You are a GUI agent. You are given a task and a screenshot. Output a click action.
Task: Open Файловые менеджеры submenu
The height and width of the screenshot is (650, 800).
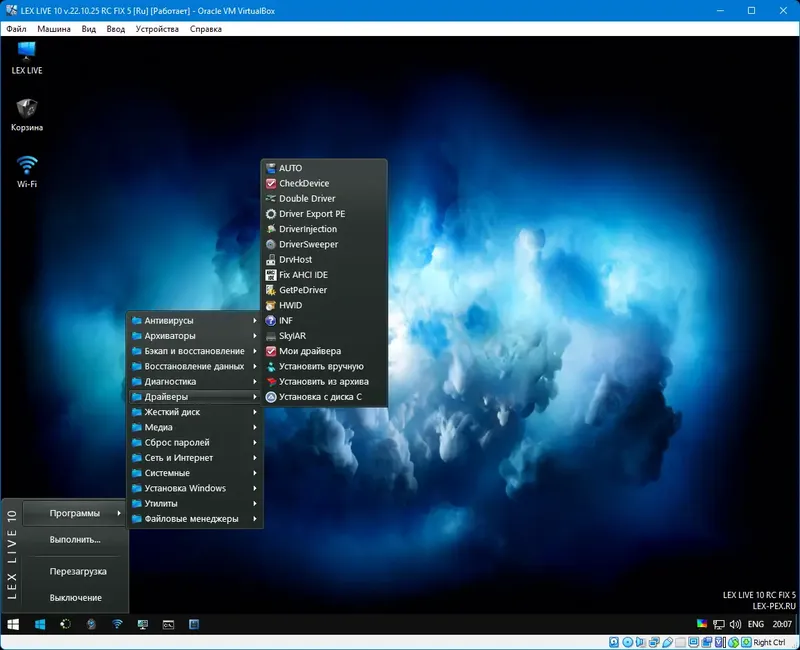pos(194,519)
